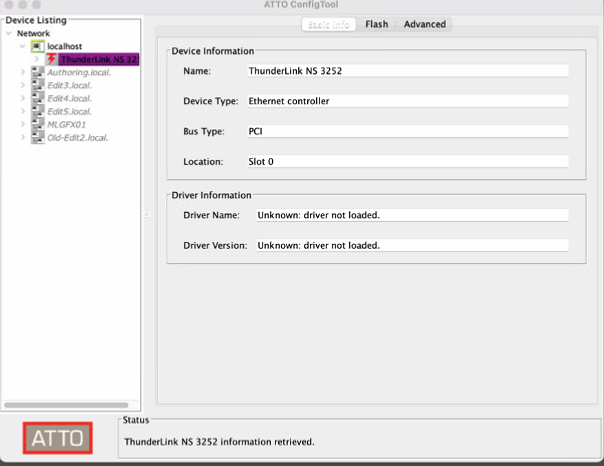Click the Old-Edit2.local. host icon
The image size is (604, 466).
(37, 138)
